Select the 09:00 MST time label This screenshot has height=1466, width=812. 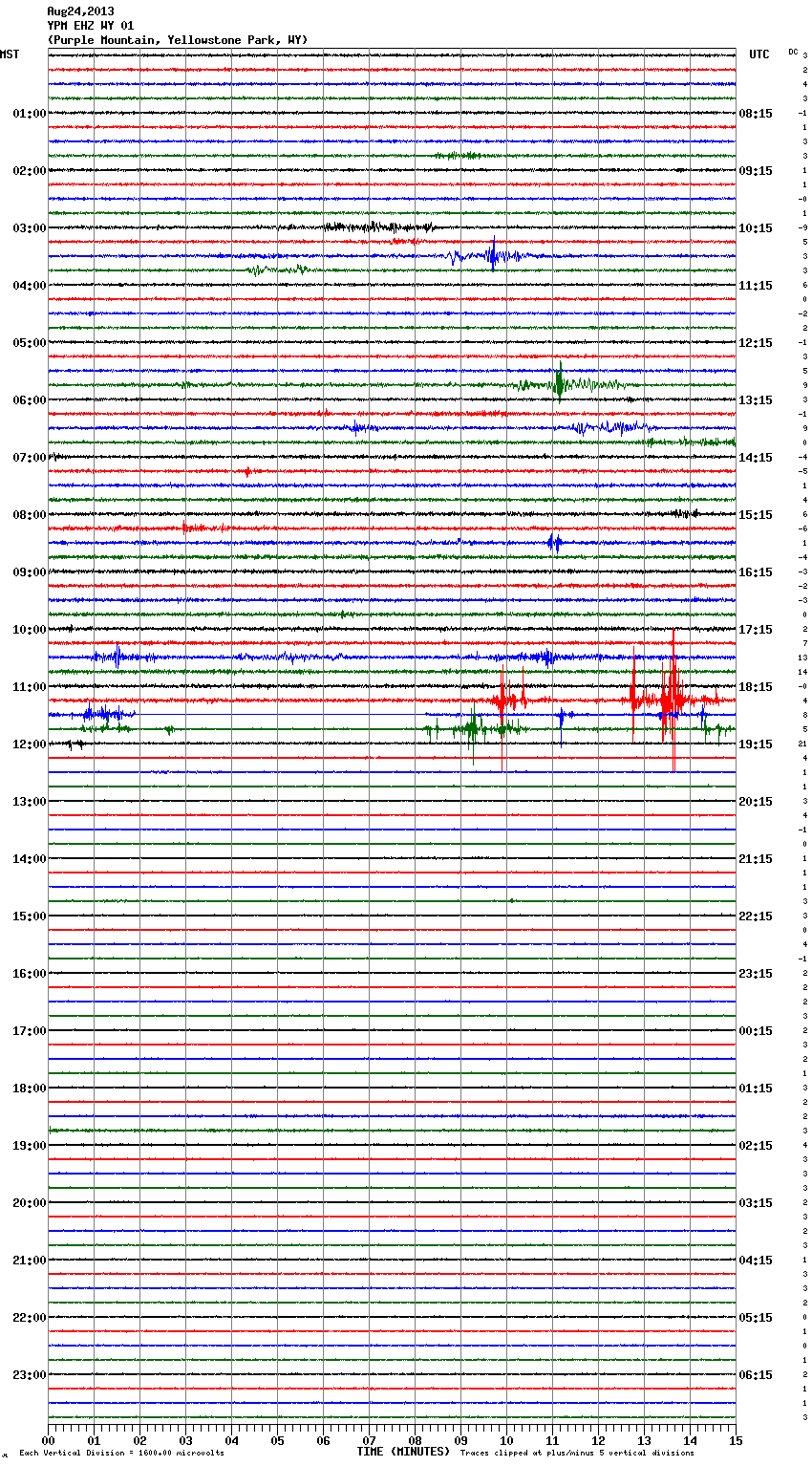click(x=30, y=572)
